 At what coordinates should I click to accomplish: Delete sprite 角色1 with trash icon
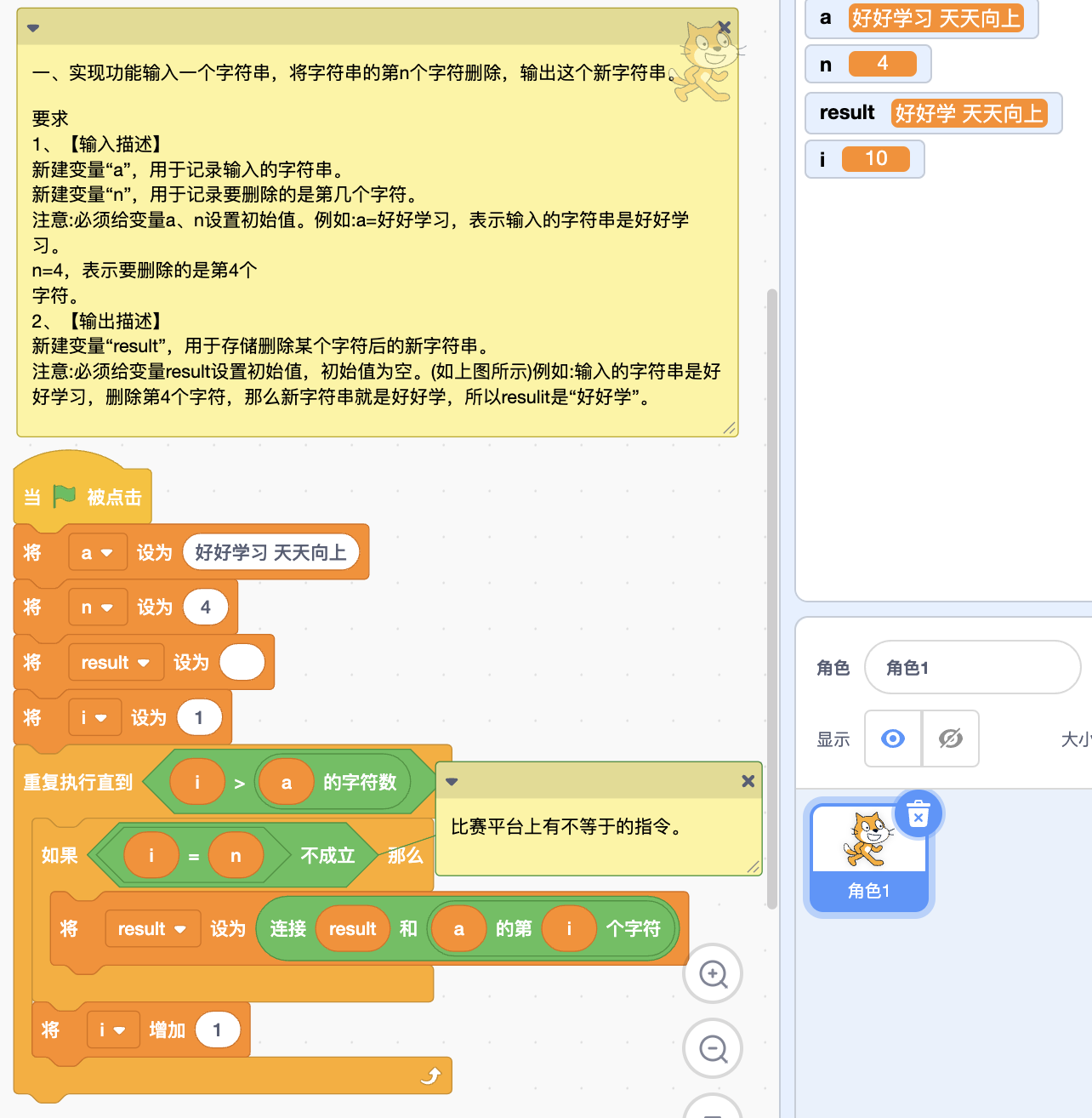[918, 815]
